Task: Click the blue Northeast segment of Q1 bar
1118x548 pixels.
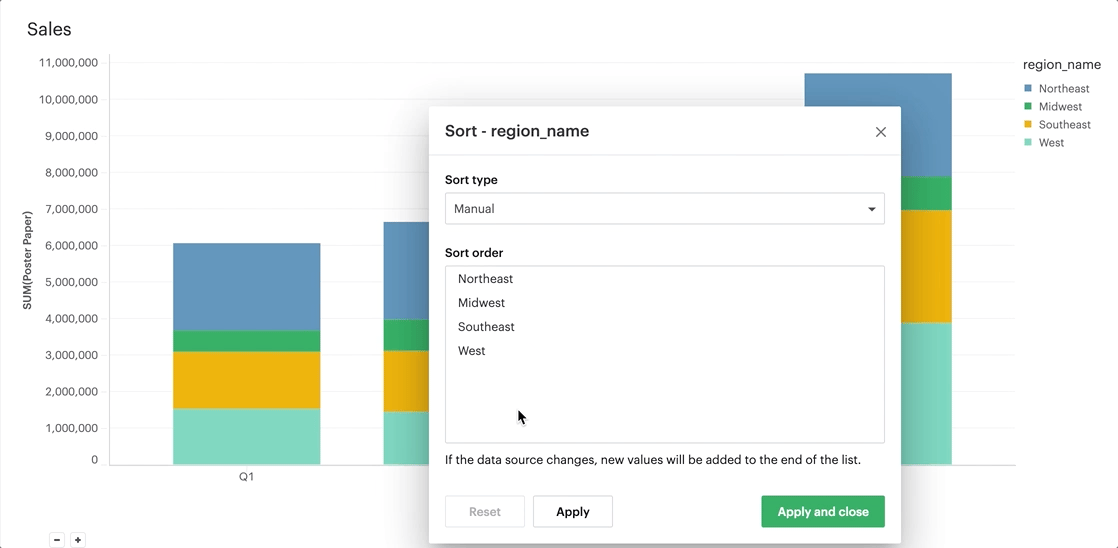Action: 246,287
